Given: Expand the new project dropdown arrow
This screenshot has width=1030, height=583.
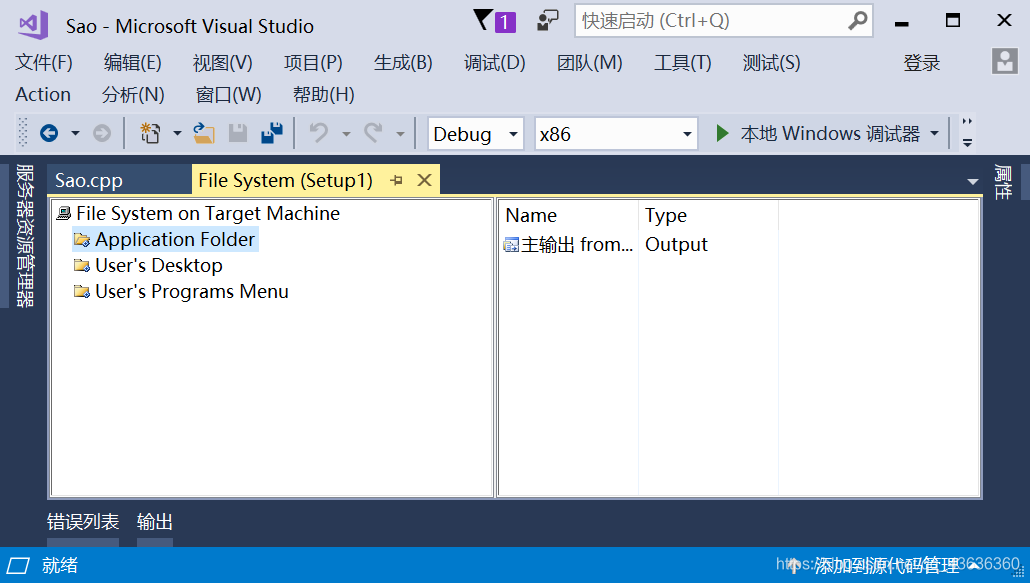Looking at the screenshot, I should coord(177,133).
